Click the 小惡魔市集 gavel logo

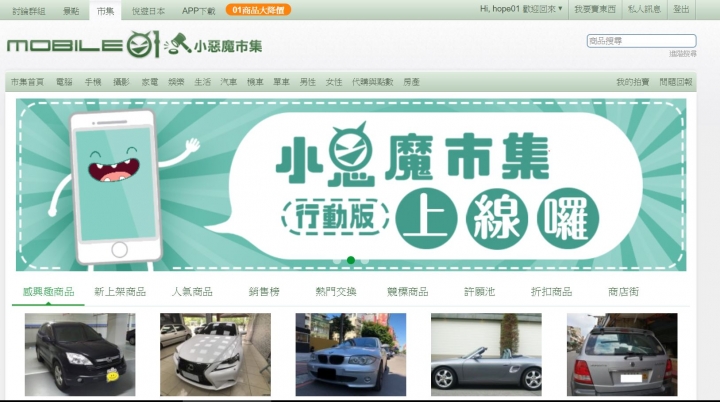tap(214, 45)
